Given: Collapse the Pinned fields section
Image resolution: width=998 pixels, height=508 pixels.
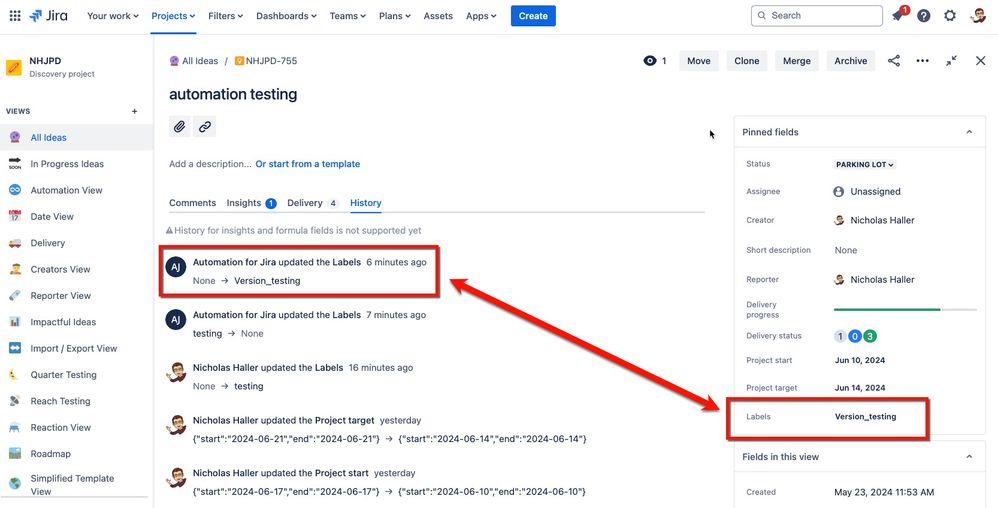Looking at the screenshot, I should click(x=969, y=132).
